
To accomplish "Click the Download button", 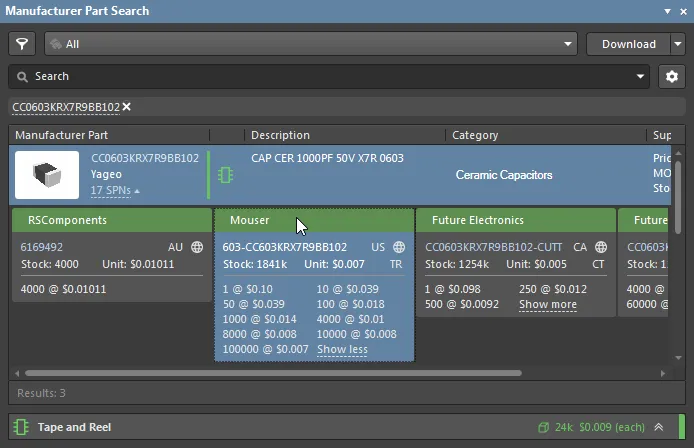I will click(x=628, y=44).
